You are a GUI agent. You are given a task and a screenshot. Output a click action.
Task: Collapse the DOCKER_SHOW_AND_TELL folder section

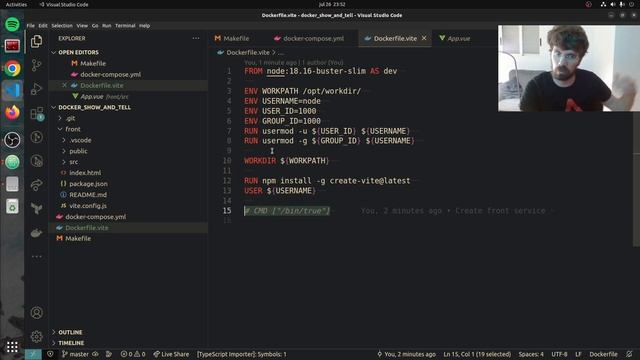(128, 107)
